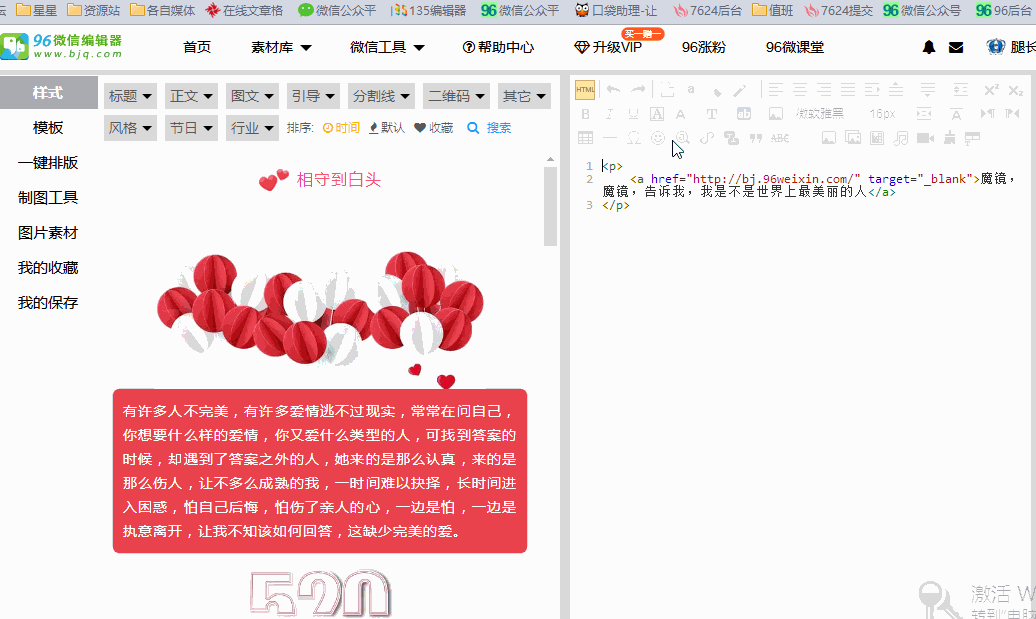Toggle the HTML source mode button
The width and height of the screenshot is (1036, 619).
click(585, 90)
